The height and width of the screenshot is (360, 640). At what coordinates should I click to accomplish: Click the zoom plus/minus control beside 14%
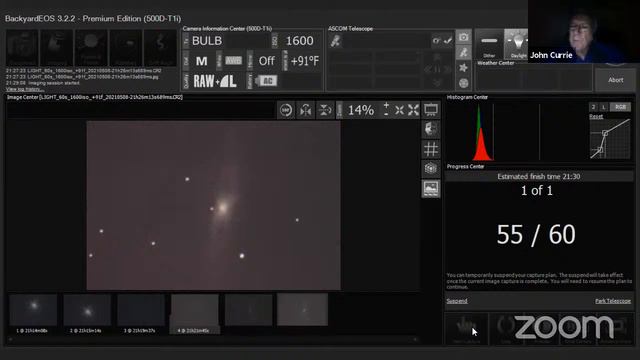386,110
